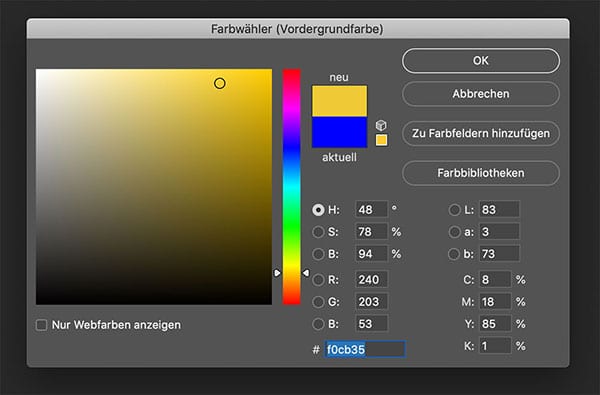The width and height of the screenshot is (600, 395).
Task: Click the hex field f0cb35
Action: click(x=365, y=349)
